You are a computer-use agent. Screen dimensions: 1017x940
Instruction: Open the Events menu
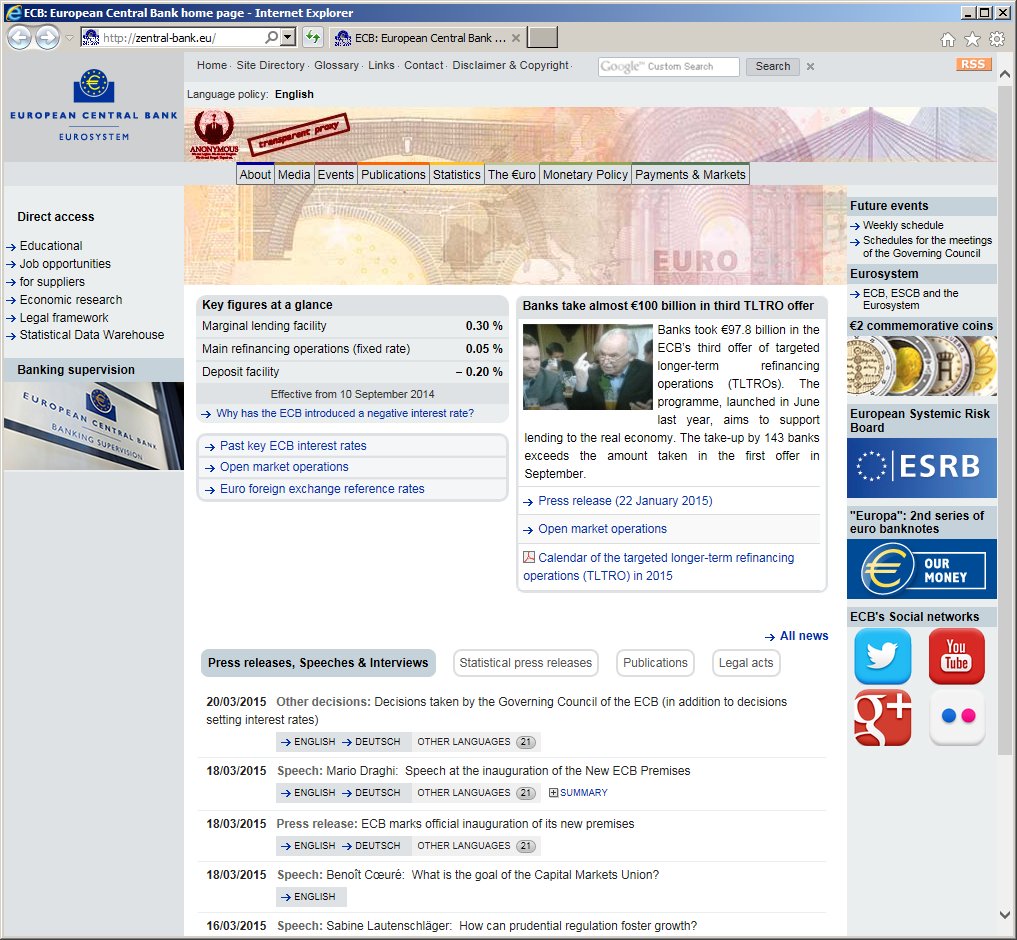click(335, 175)
